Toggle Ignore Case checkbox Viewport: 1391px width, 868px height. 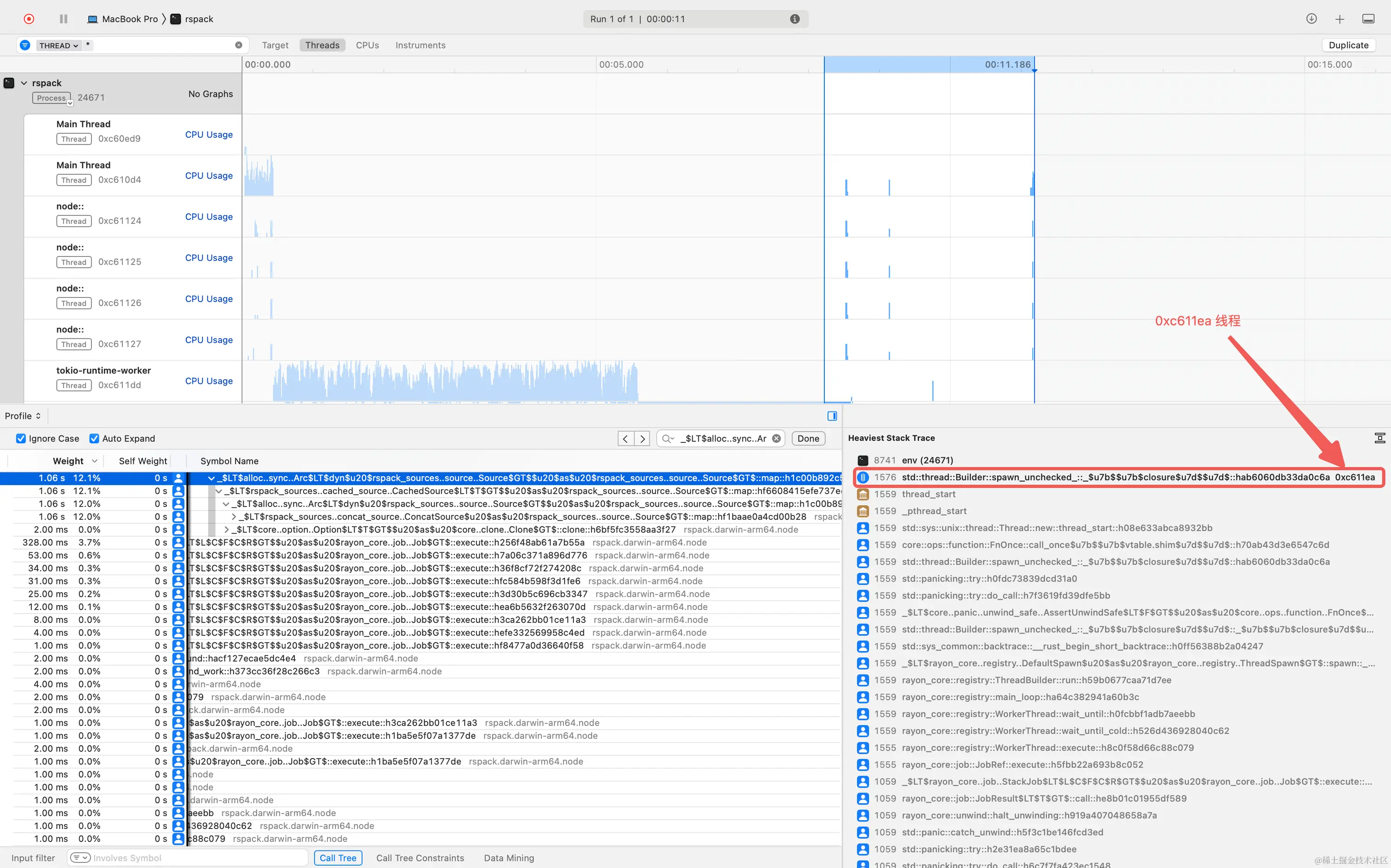21,439
